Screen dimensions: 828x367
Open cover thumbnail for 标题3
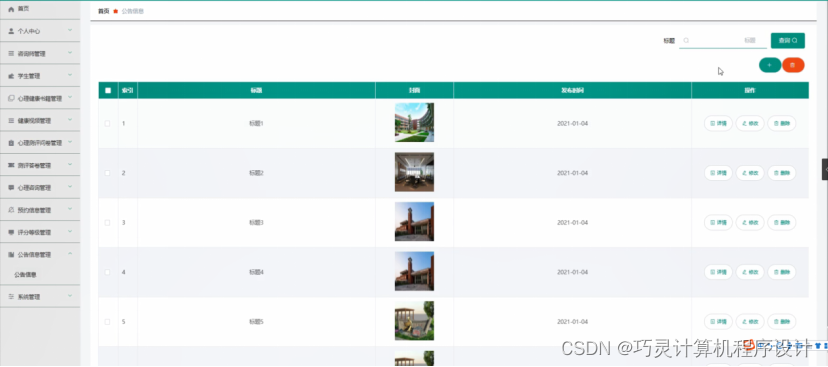[x=415, y=222]
